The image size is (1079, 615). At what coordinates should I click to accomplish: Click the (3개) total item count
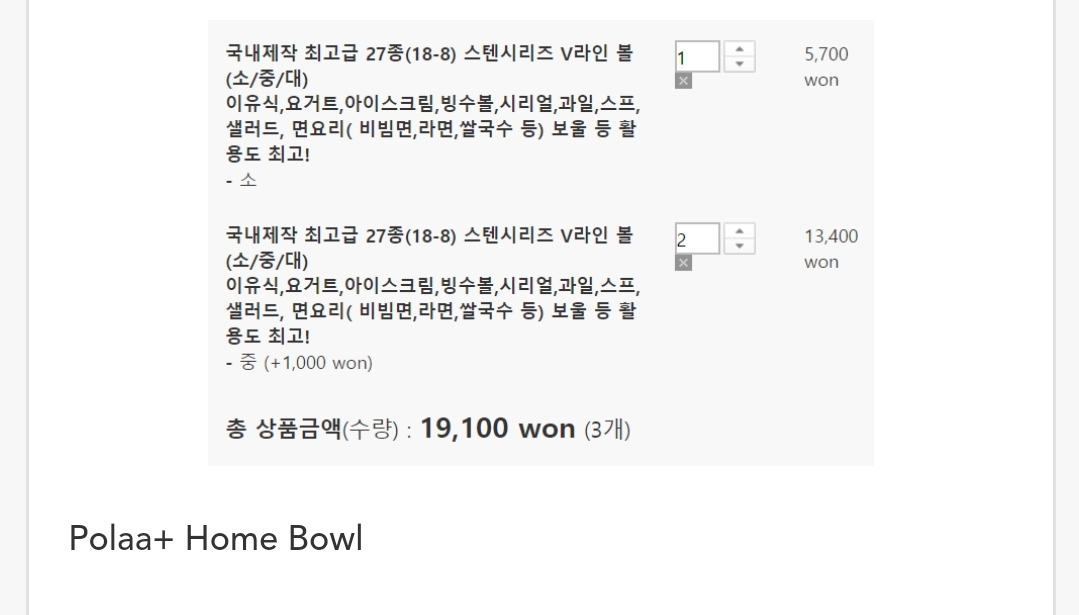pyautogui.click(x=607, y=430)
